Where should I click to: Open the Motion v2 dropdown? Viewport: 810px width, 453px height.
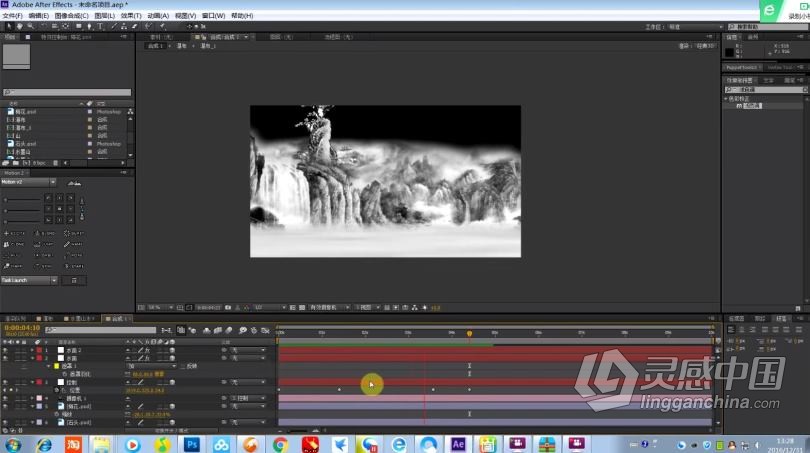tap(28, 182)
